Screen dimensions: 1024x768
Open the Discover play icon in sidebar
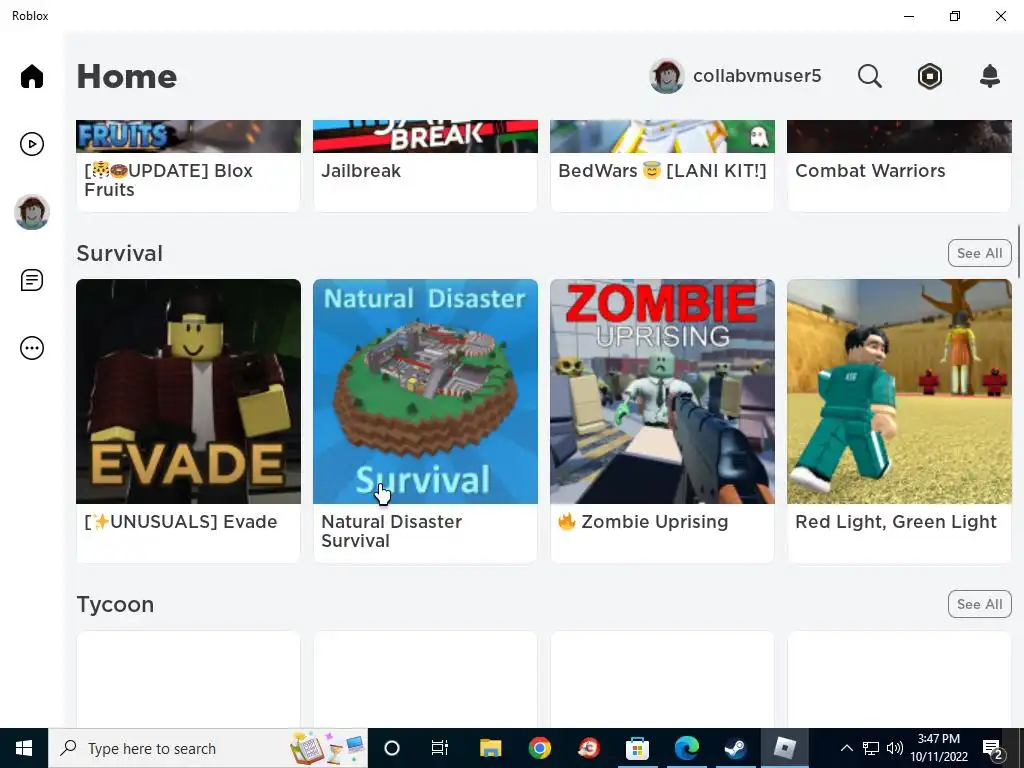(x=31, y=144)
